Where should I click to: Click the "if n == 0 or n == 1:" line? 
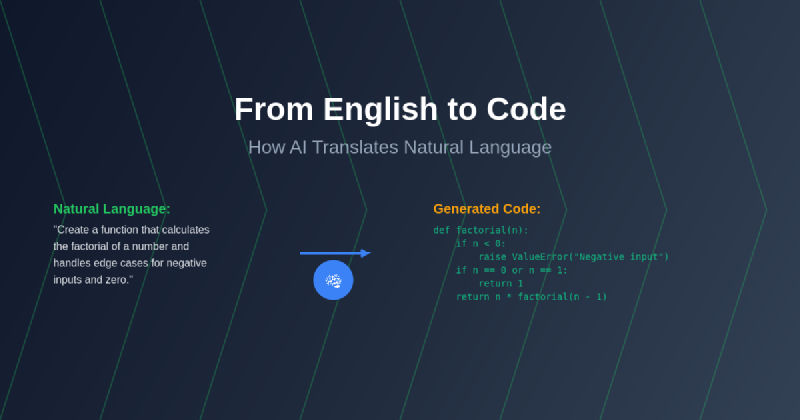pos(511,270)
